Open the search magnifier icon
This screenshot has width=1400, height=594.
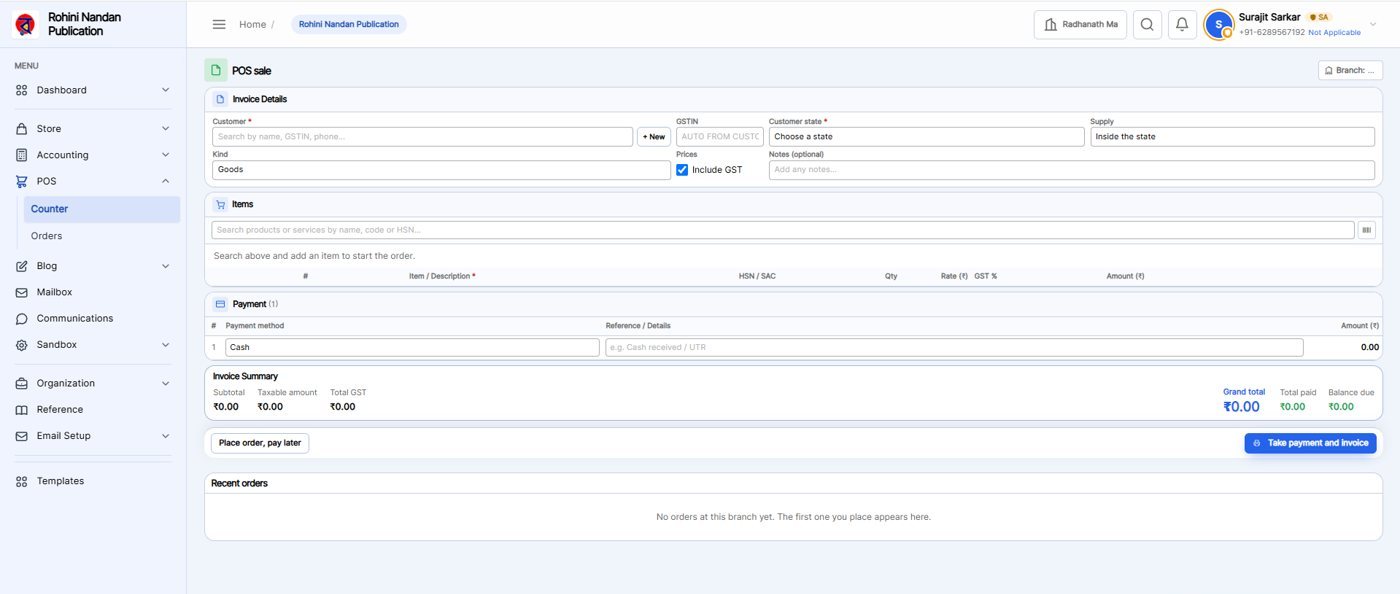pos(1148,24)
